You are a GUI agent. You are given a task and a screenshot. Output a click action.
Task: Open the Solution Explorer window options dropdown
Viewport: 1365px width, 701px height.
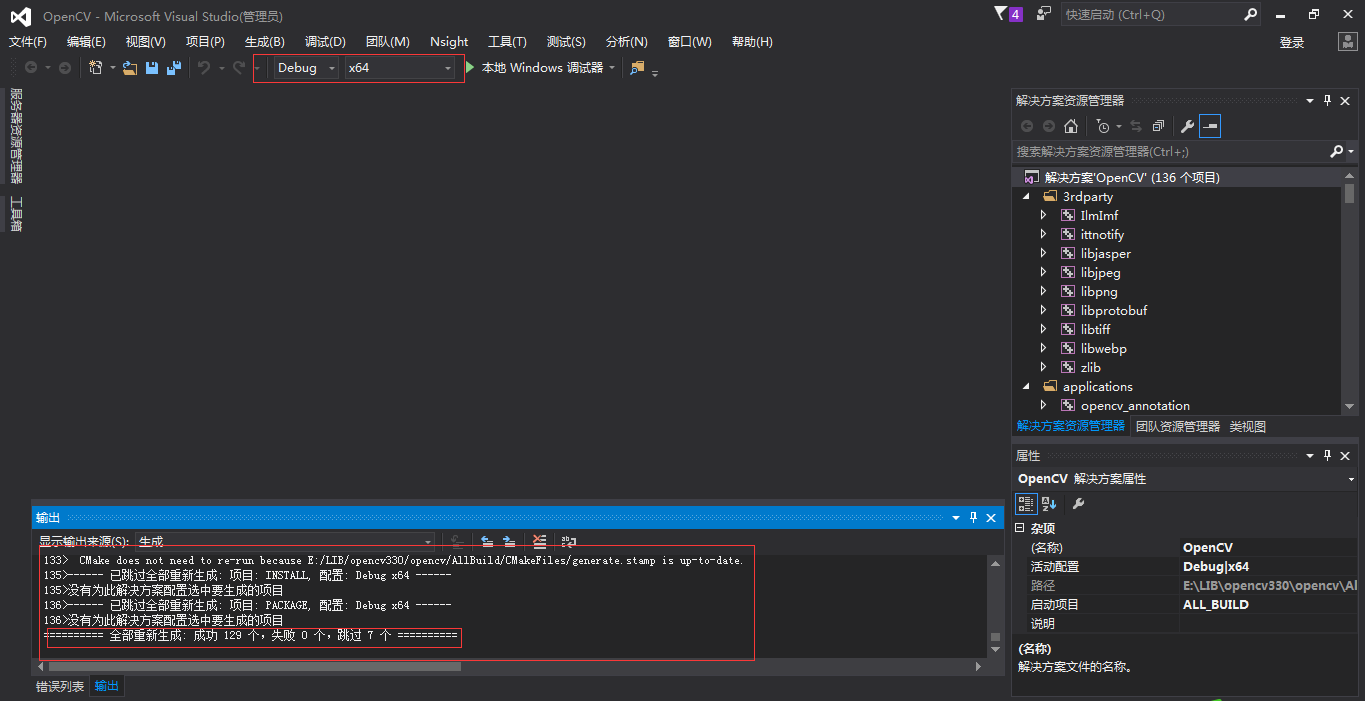(1309, 100)
